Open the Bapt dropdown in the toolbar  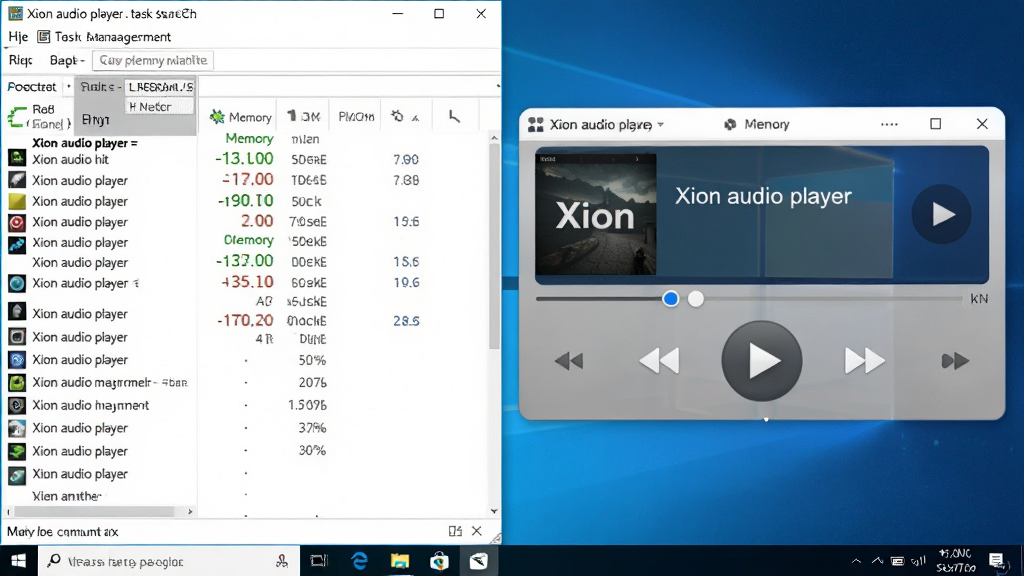coord(67,60)
